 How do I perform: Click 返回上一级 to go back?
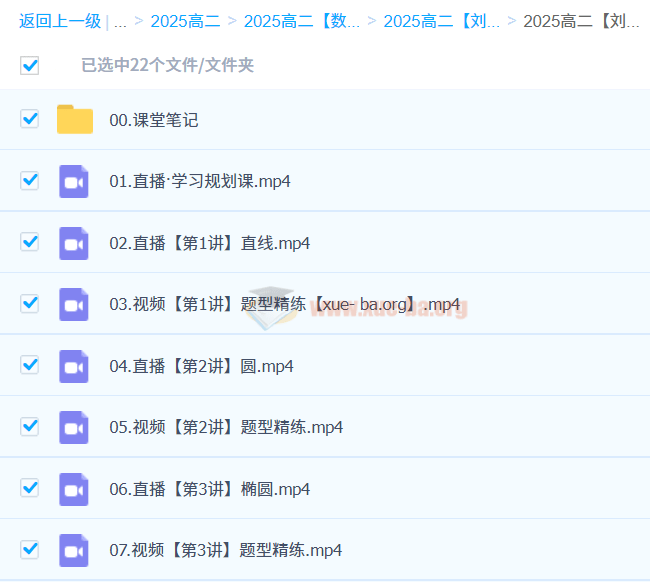[x=59, y=21]
